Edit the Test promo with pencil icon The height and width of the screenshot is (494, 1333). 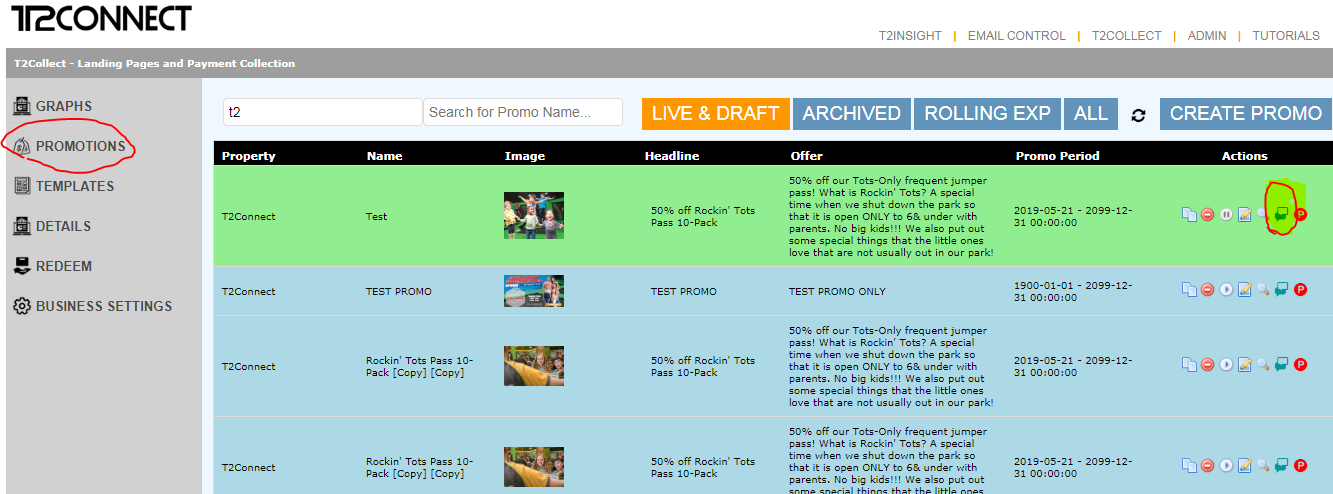coord(1245,215)
